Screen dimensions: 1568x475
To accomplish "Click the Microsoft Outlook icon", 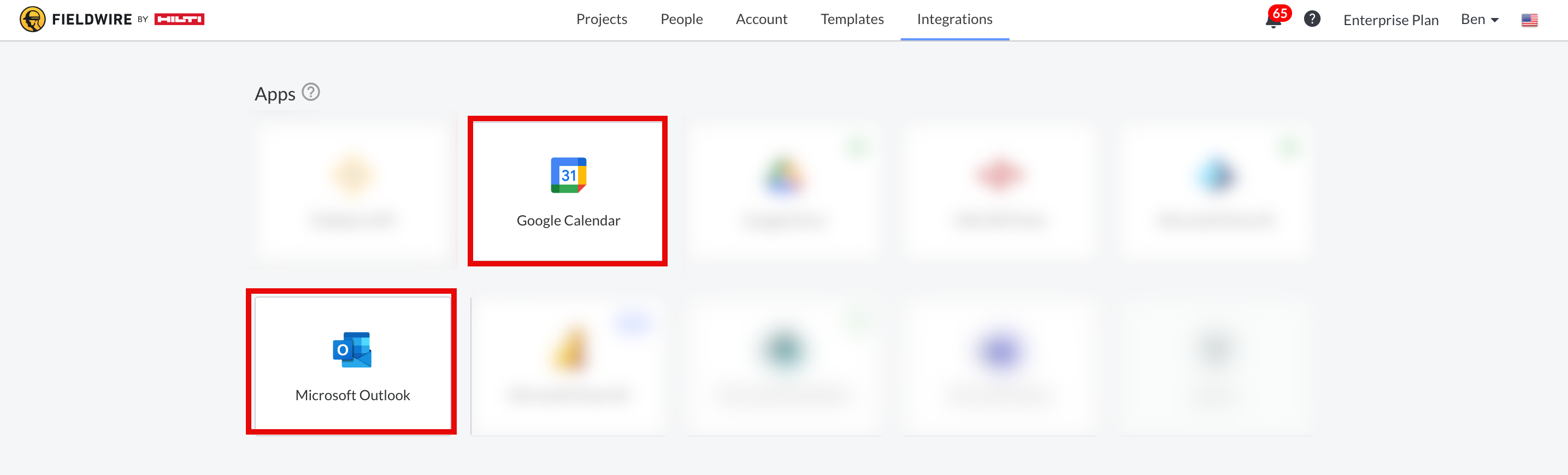I will coord(352,350).
